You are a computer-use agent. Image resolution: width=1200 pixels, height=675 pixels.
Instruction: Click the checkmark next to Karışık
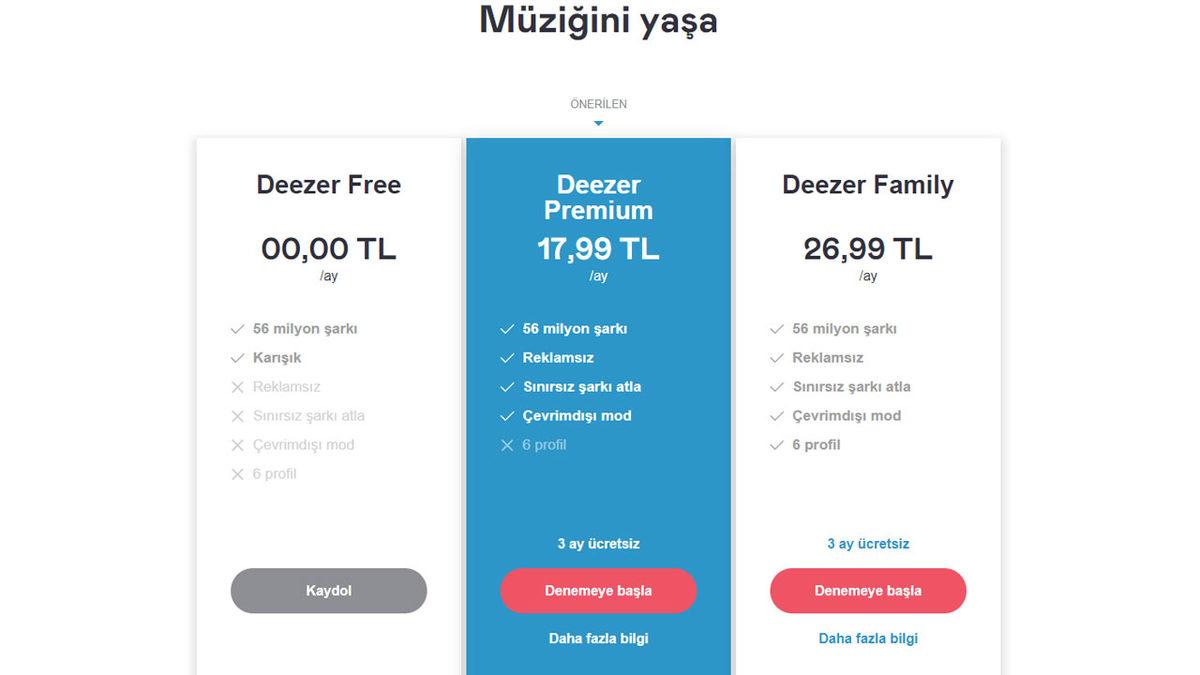tap(238, 357)
